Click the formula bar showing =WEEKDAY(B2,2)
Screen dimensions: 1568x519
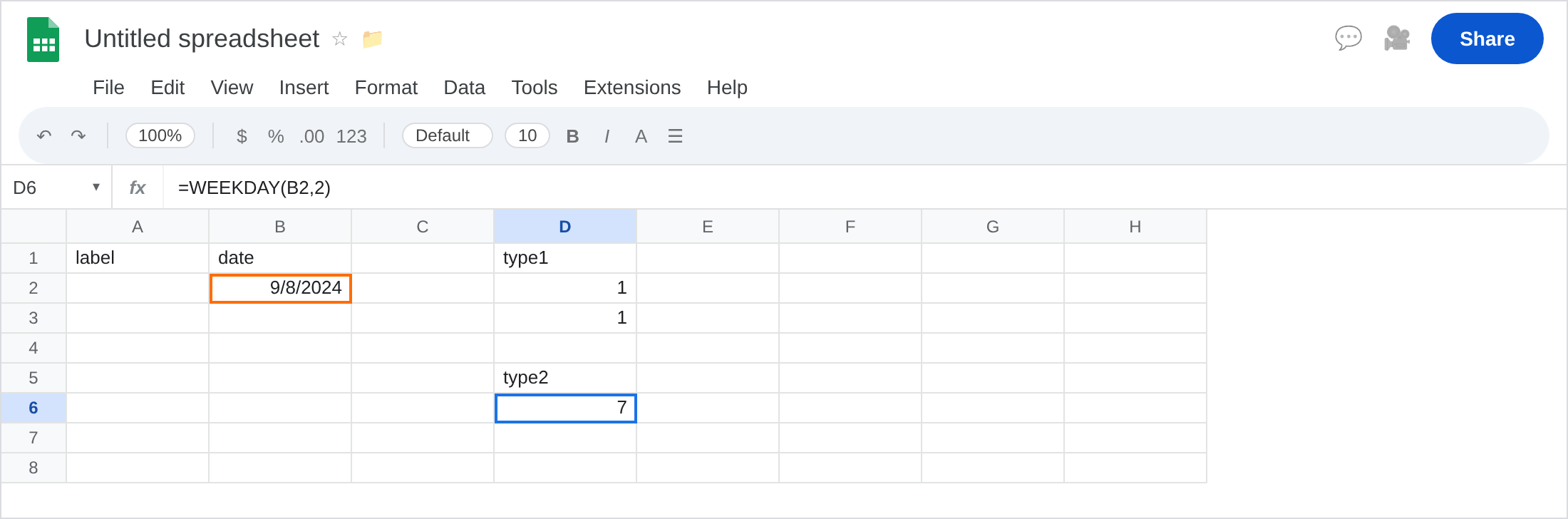865,187
